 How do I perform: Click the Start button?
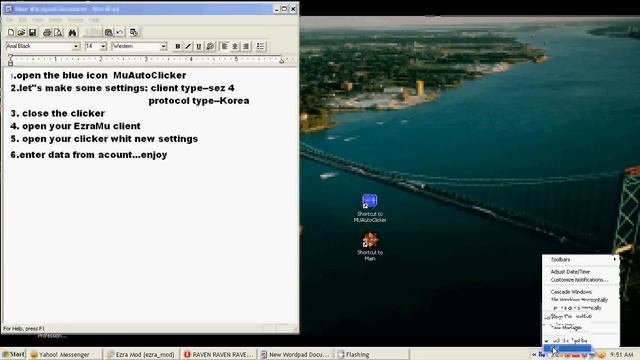pos(13,354)
